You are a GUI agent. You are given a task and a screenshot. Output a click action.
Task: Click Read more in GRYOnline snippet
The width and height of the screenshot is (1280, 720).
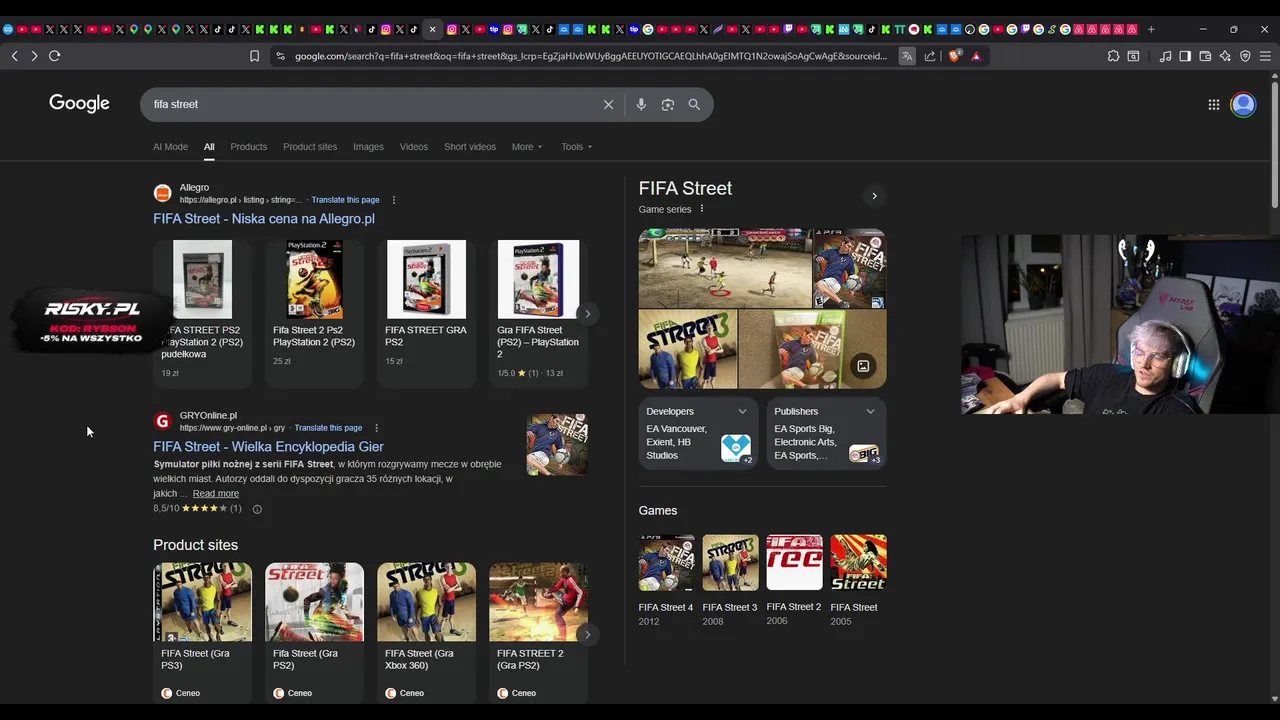tap(215, 494)
